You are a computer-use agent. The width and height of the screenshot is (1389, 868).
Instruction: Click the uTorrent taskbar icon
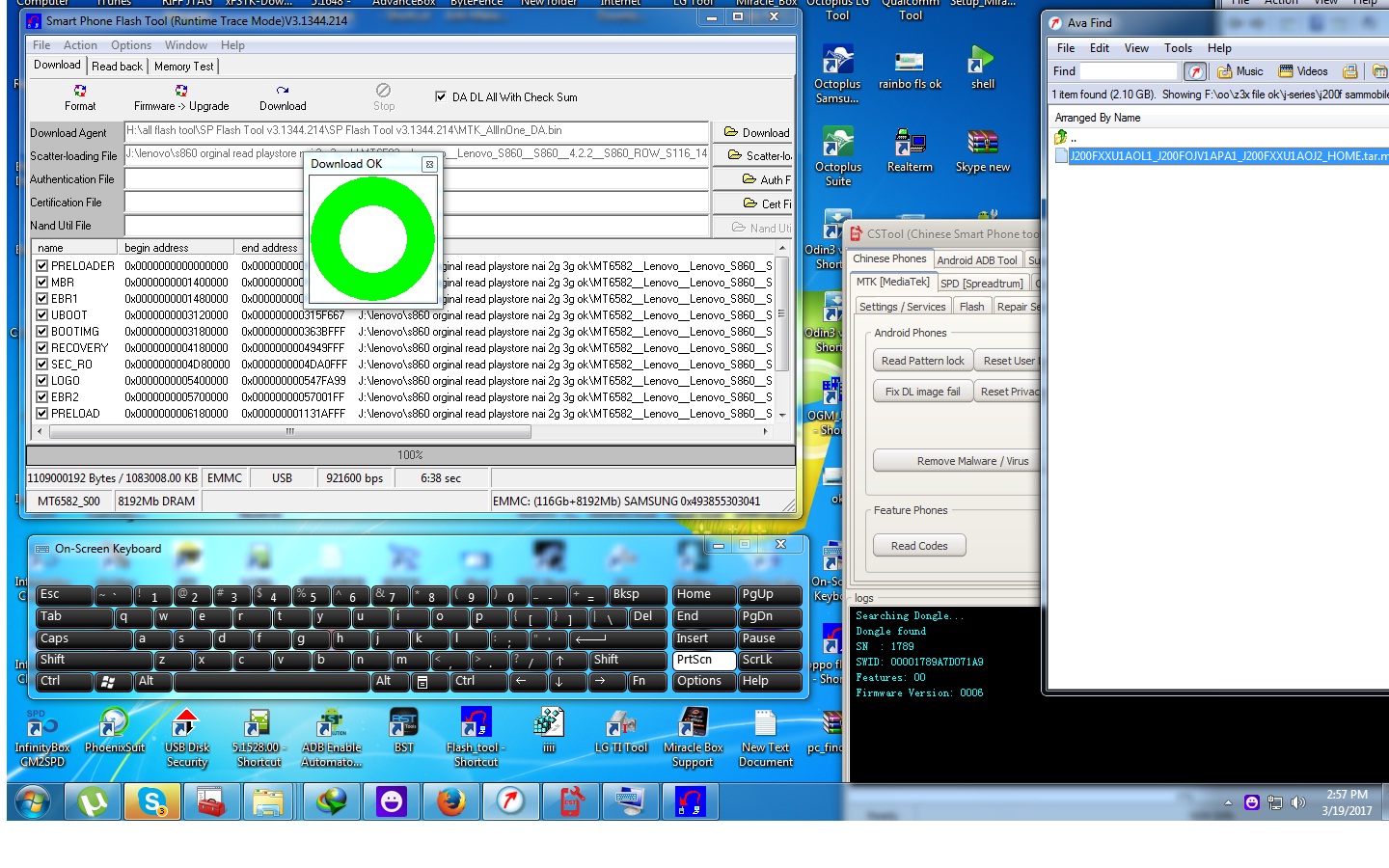tap(94, 801)
